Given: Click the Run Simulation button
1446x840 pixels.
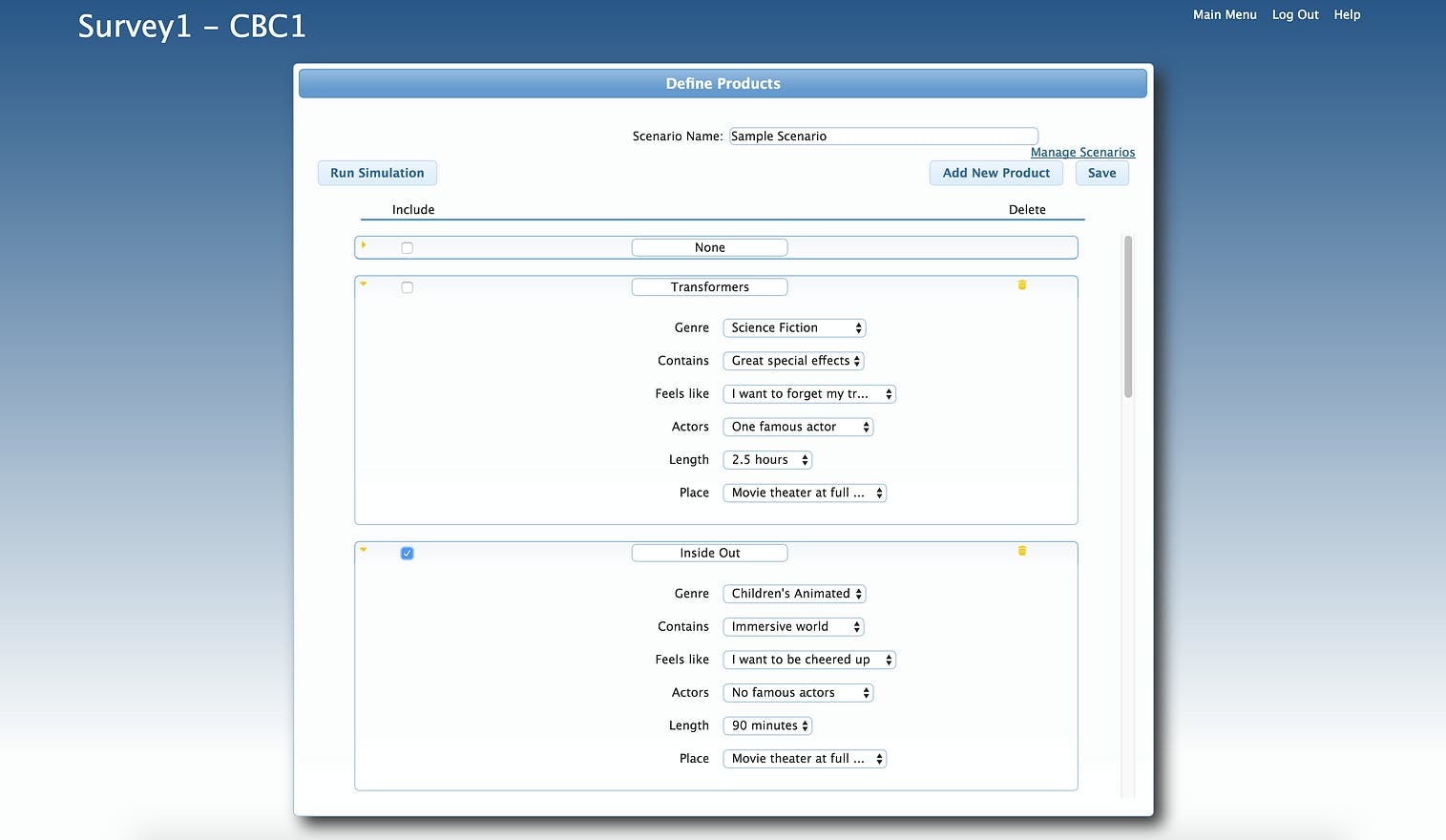Looking at the screenshot, I should (x=377, y=173).
